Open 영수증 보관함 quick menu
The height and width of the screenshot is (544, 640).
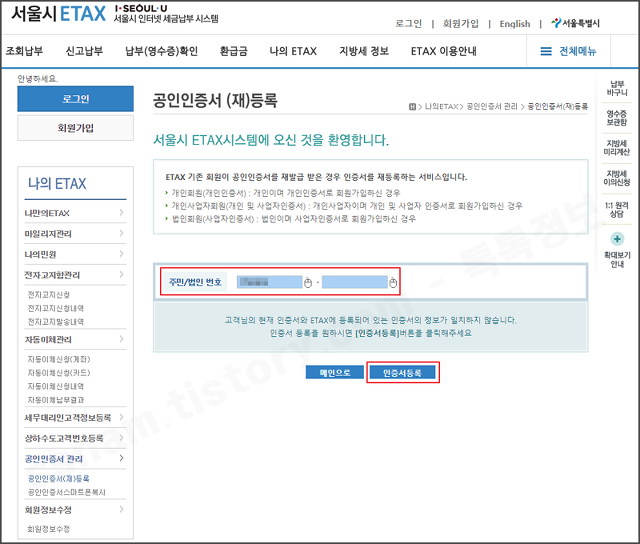pos(617,118)
